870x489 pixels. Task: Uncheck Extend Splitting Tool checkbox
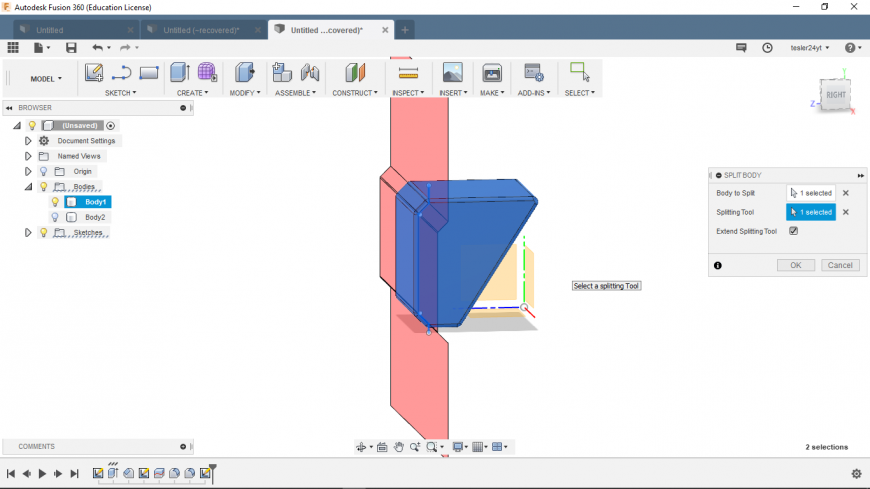click(793, 231)
